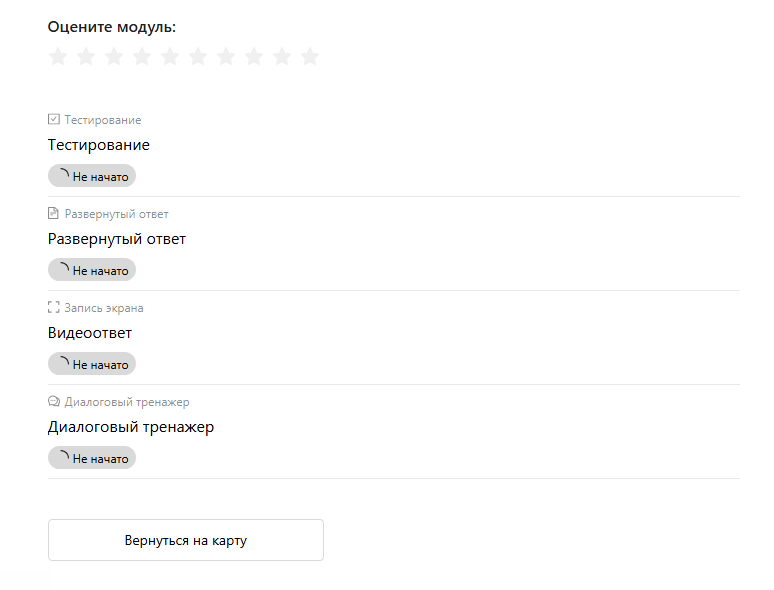Open the Видеоответ task
Viewport: 774px width, 590px height.
pyautogui.click(x=90, y=333)
